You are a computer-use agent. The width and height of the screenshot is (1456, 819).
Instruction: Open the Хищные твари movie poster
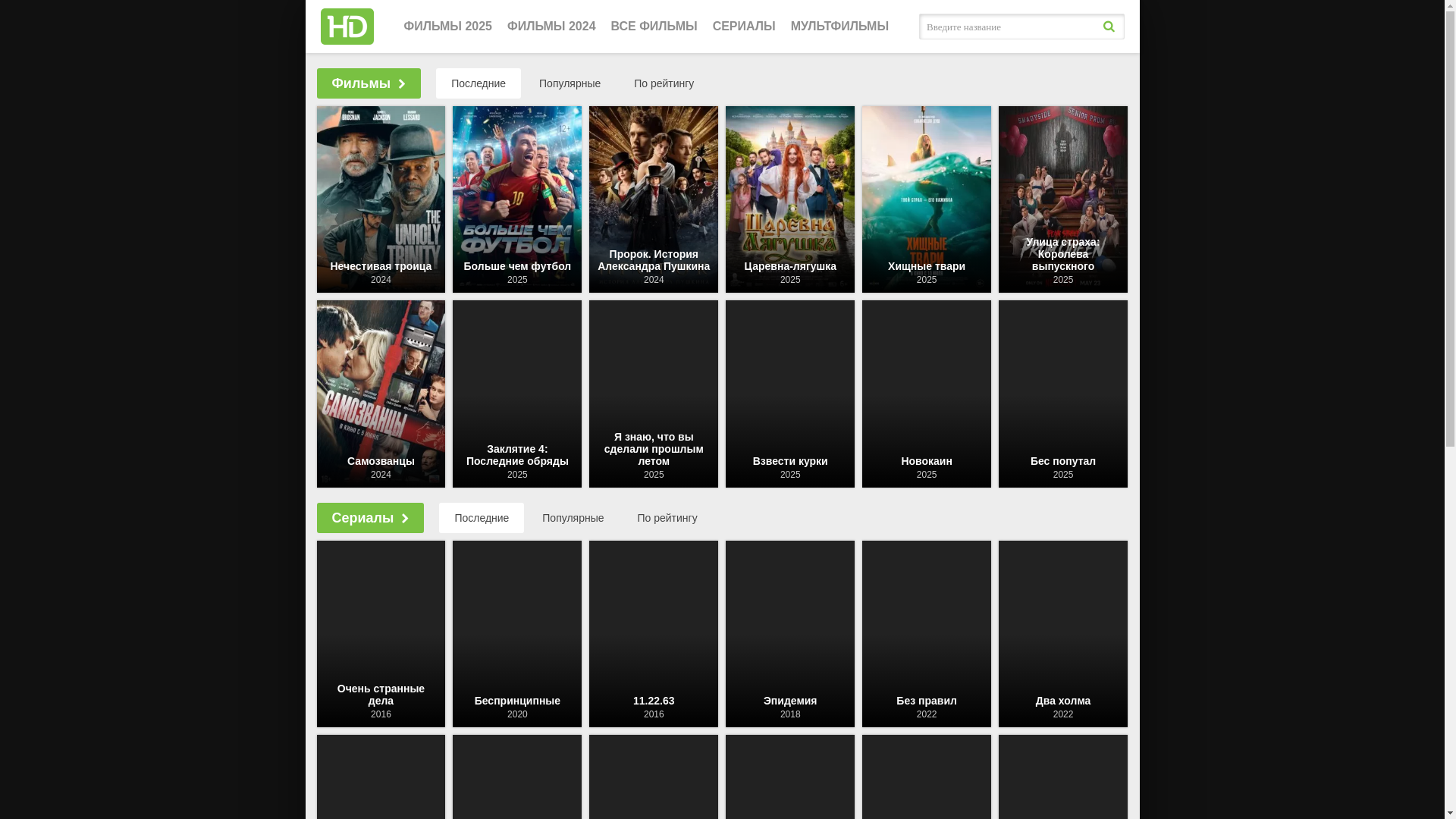(x=927, y=199)
